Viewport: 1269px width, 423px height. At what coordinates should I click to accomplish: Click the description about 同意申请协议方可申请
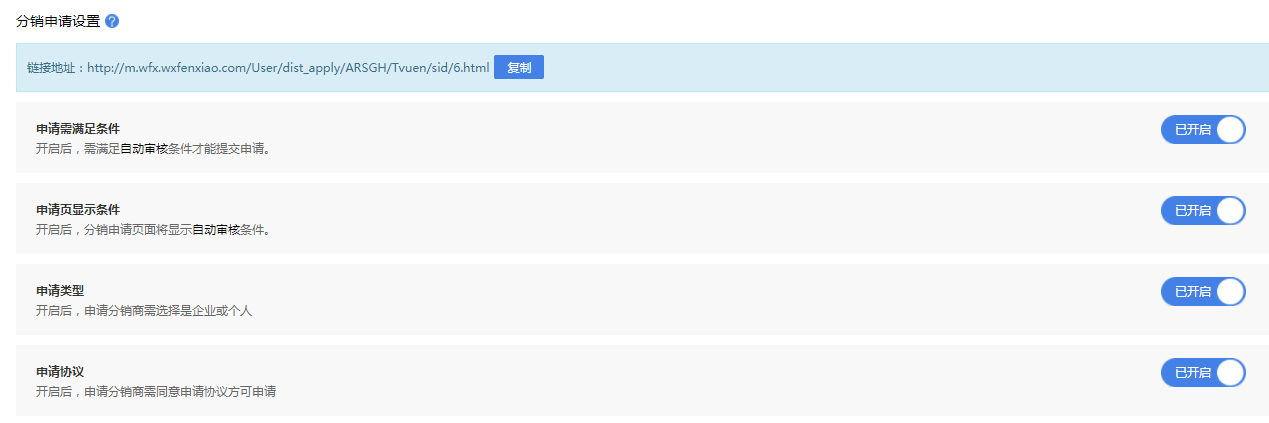[x=156, y=392]
